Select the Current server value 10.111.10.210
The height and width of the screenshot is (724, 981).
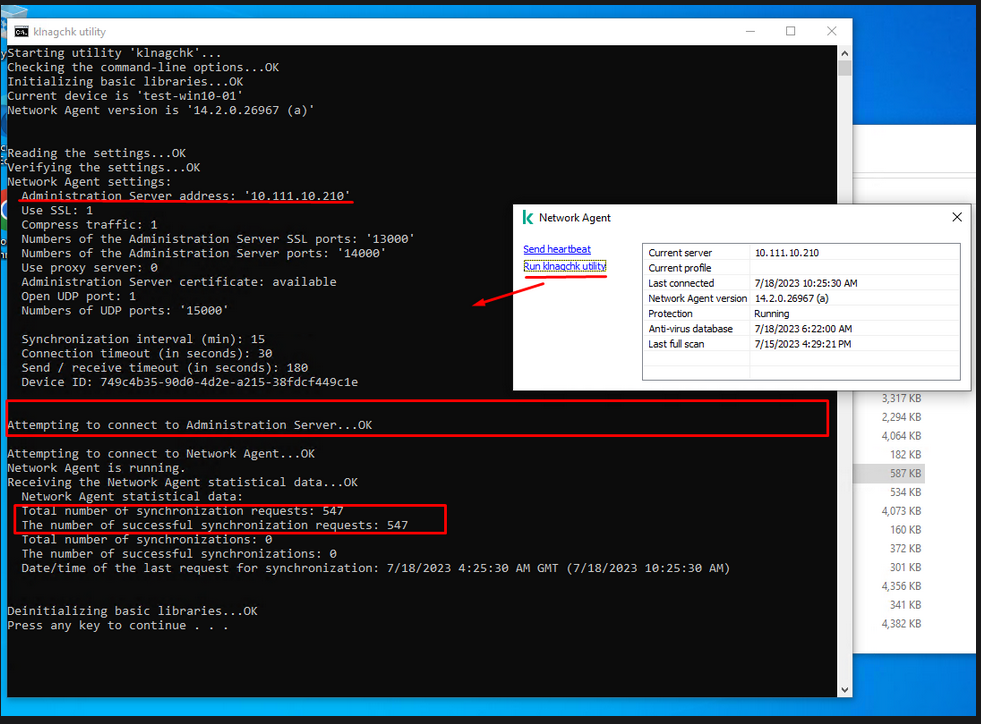(x=786, y=253)
